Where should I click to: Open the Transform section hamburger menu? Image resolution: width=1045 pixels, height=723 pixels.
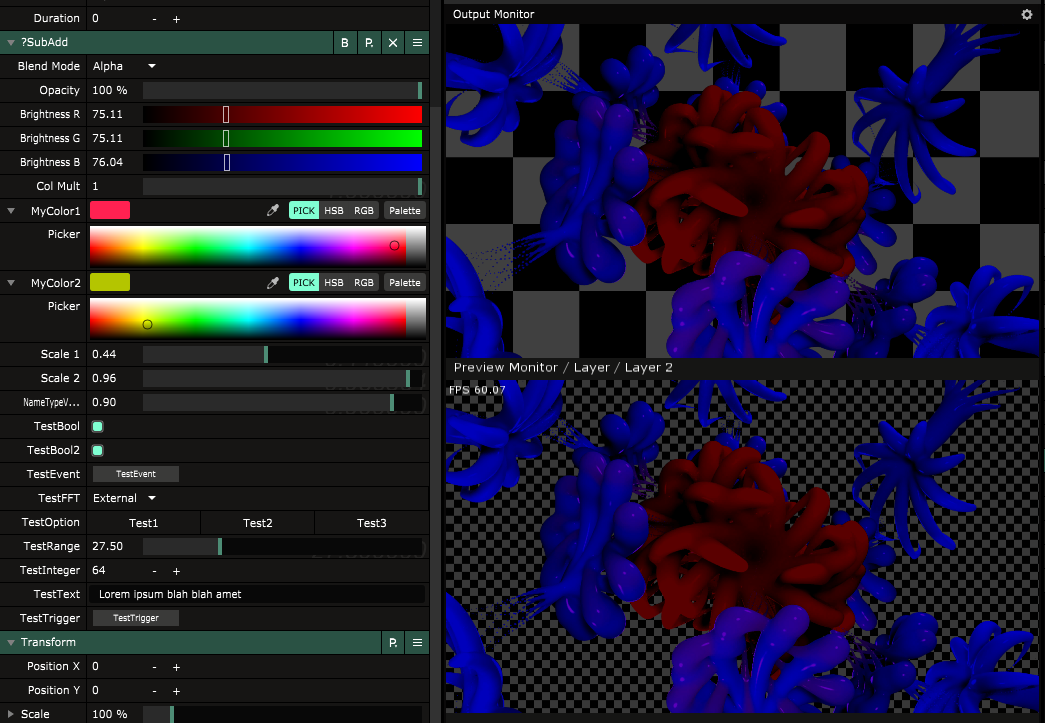417,643
